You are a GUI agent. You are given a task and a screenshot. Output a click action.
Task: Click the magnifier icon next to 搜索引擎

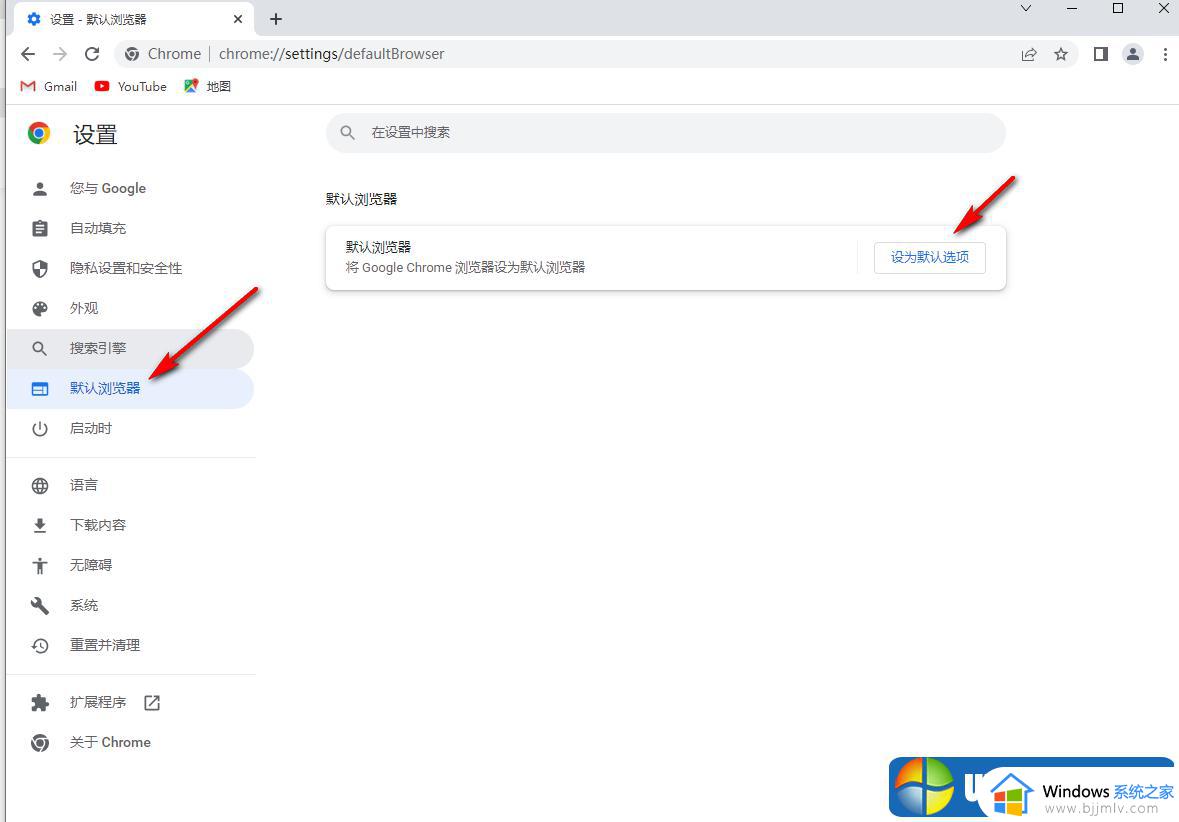click(x=40, y=348)
